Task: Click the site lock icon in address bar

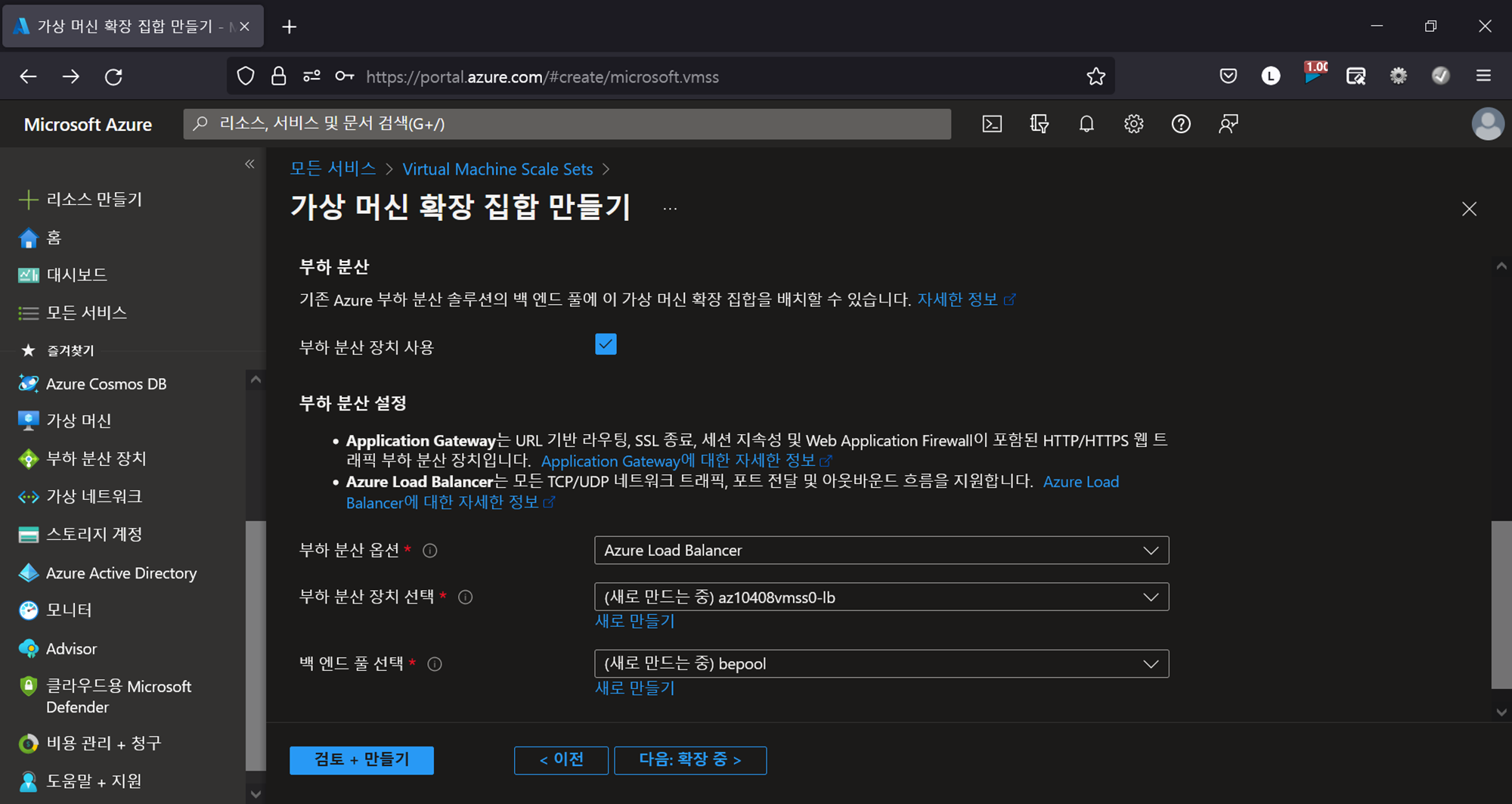Action: pyautogui.click(x=278, y=76)
